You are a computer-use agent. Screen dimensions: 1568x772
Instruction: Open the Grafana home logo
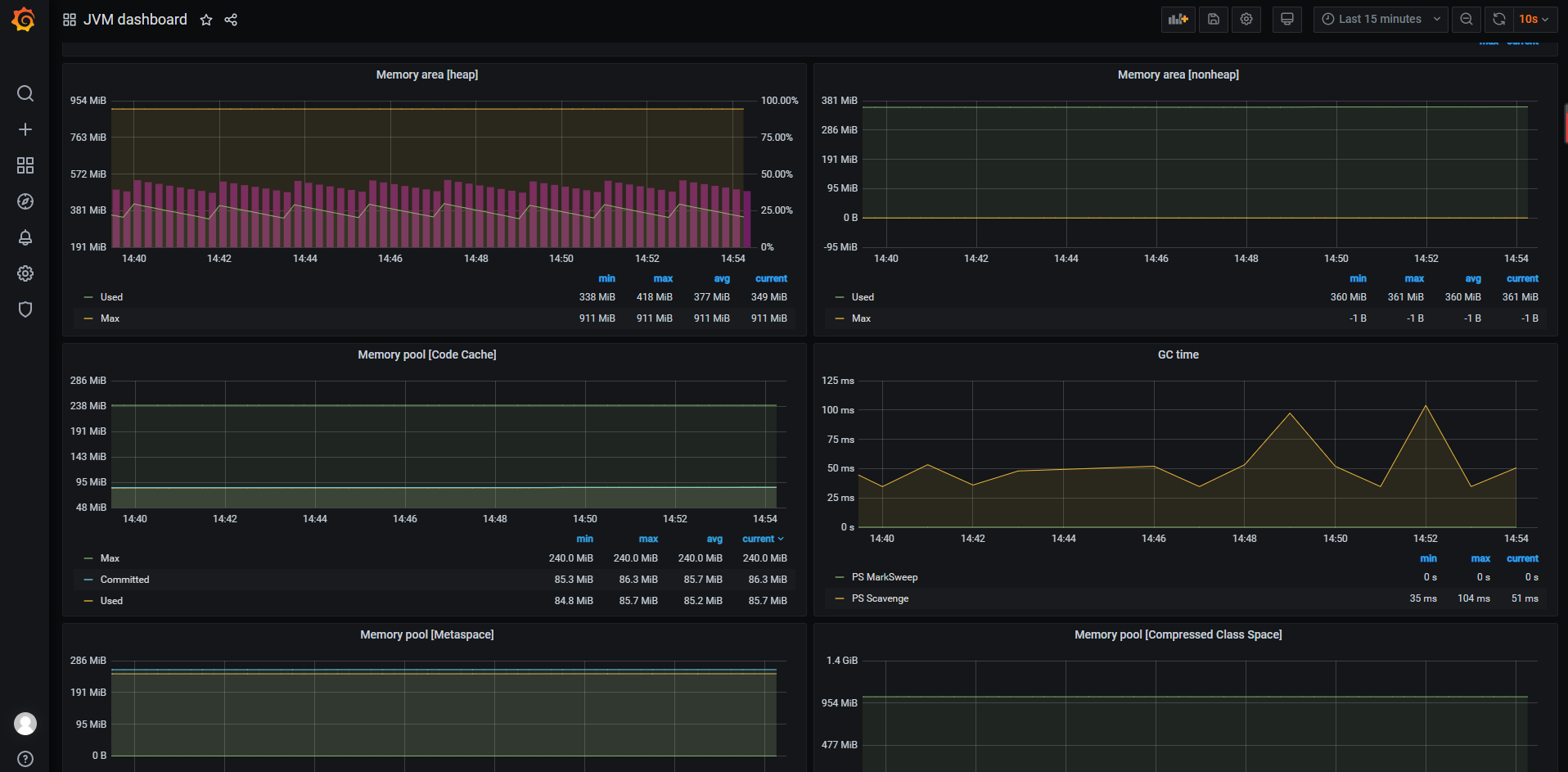[24, 20]
